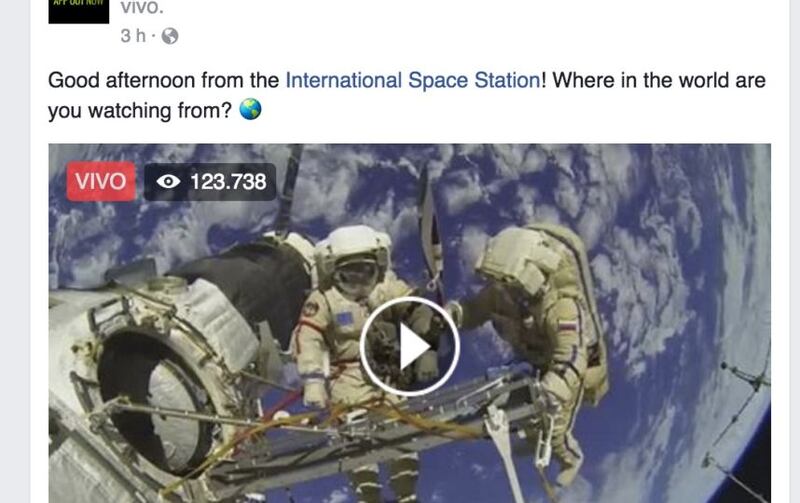This screenshot has height=503, width=800.
Task: Open the 3 h post timestamp
Action: [x=133, y=36]
